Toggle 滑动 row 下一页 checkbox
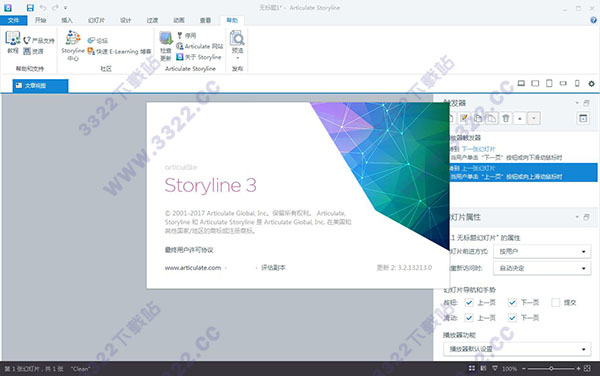This screenshot has width=600, height=376. (512, 317)
